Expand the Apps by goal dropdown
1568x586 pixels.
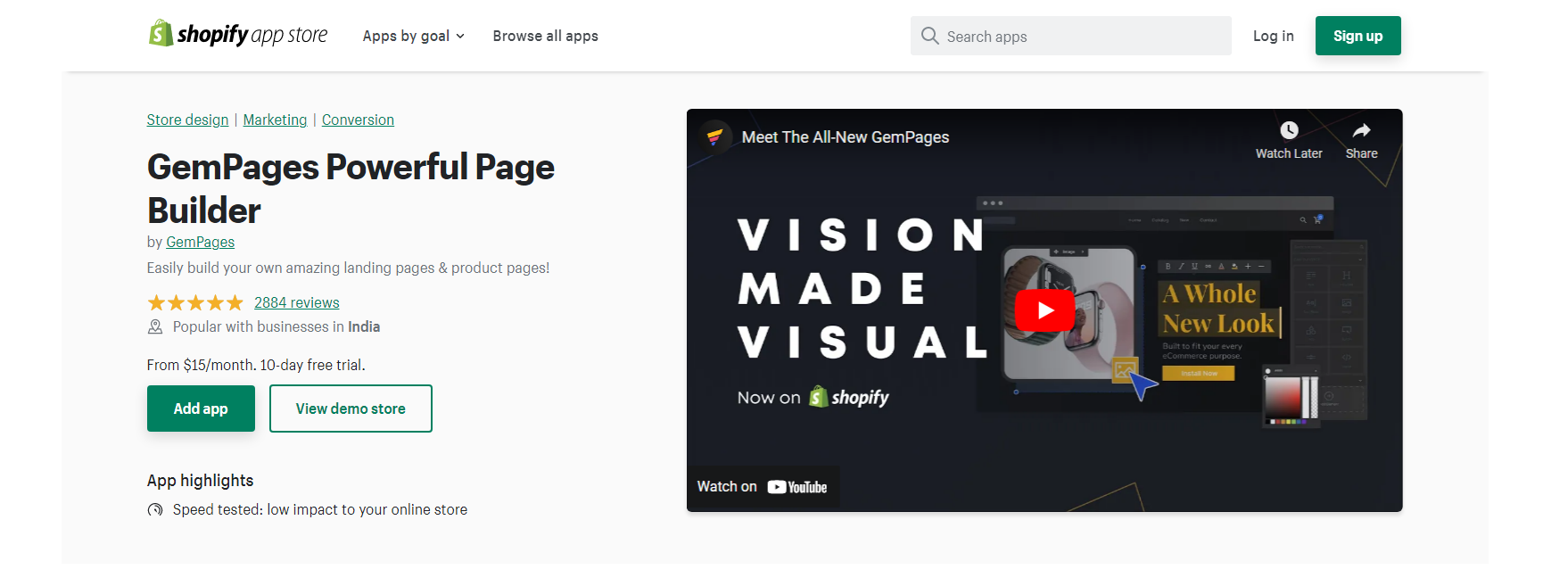pyautogui.click(x=414, y=36)
